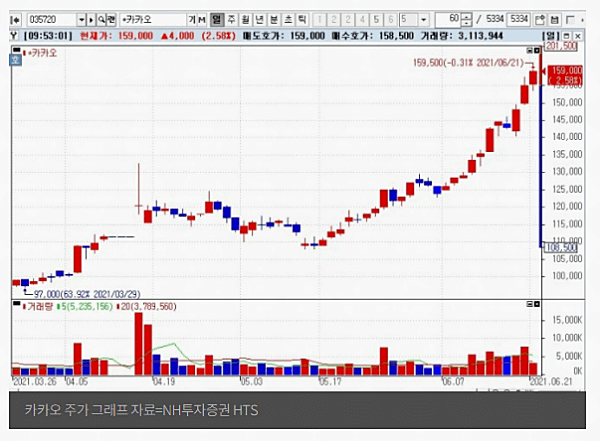Viewport: 600px width, 441px height.
Task: Click the boxed 5334 total count field
Action: coord(519,19)
